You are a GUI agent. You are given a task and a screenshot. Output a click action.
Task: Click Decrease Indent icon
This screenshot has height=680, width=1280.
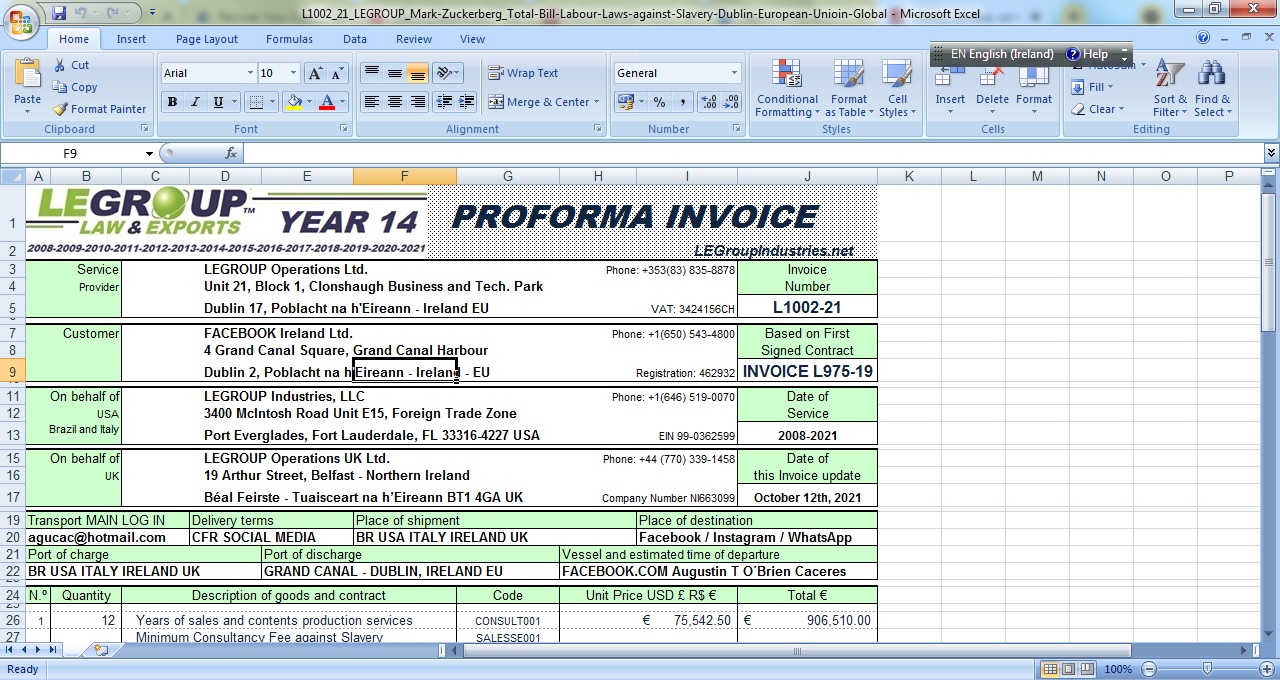coord(444,102)
